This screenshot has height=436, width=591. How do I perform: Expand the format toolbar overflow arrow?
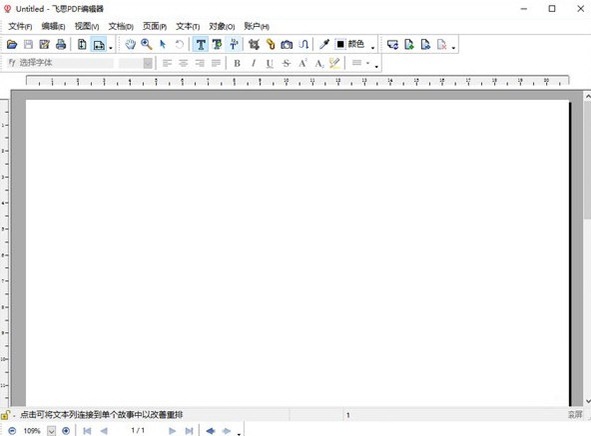click(376, 66)
